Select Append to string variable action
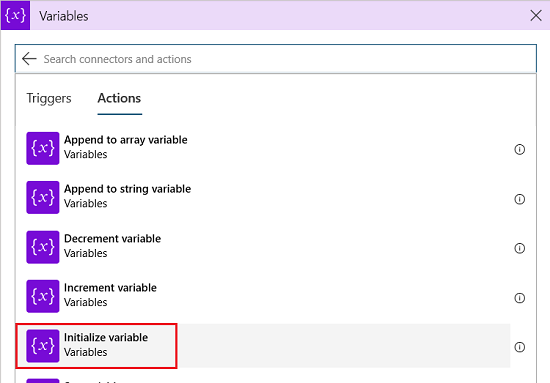This screenshot has width=550, height=383. click(x=263, y=197)
